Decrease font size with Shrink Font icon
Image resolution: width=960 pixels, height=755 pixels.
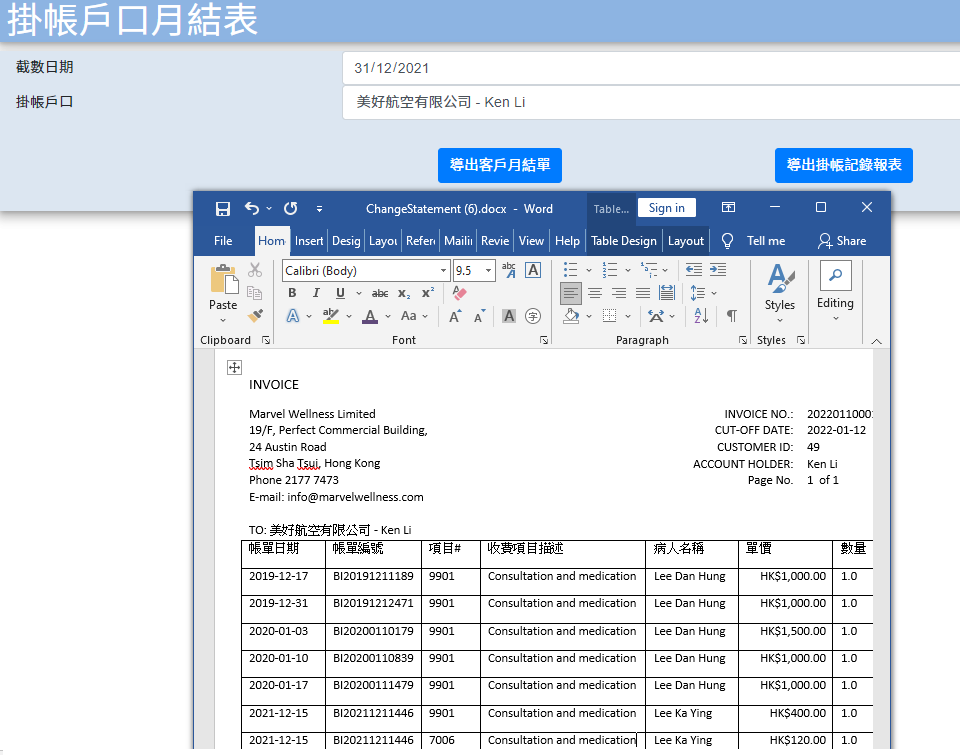point(479,316)
